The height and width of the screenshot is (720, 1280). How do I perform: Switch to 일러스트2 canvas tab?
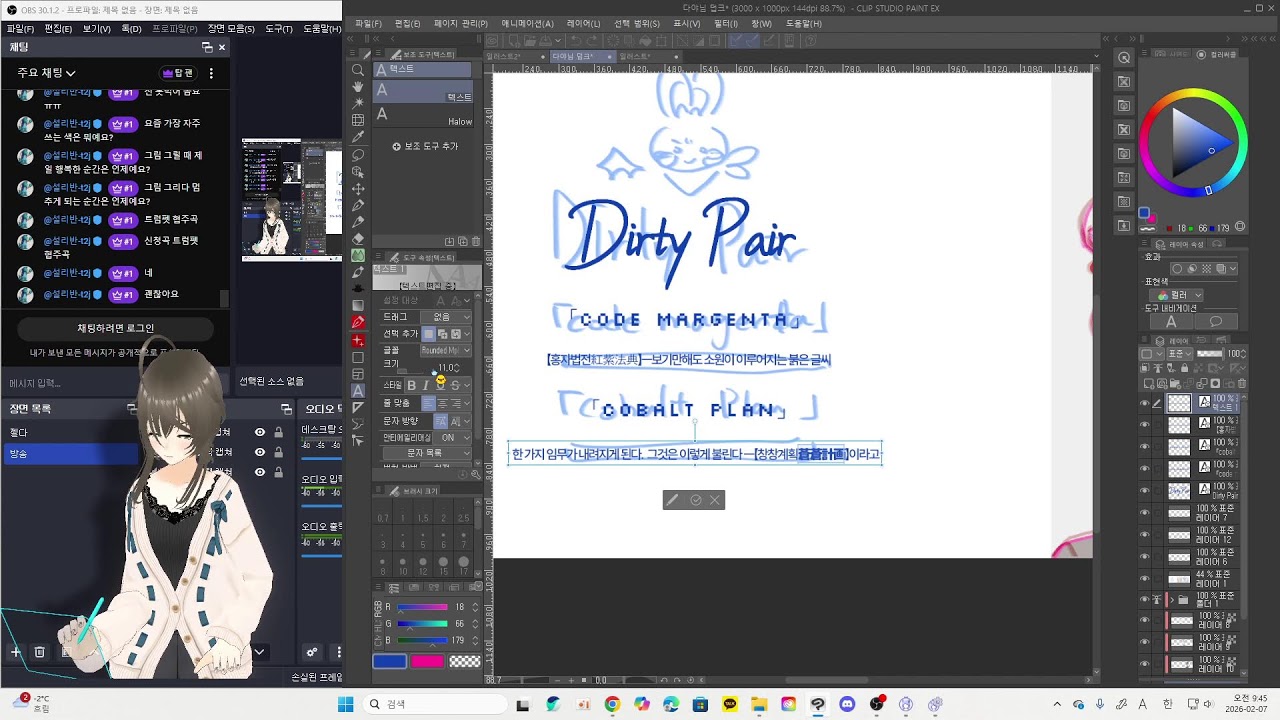503,57
